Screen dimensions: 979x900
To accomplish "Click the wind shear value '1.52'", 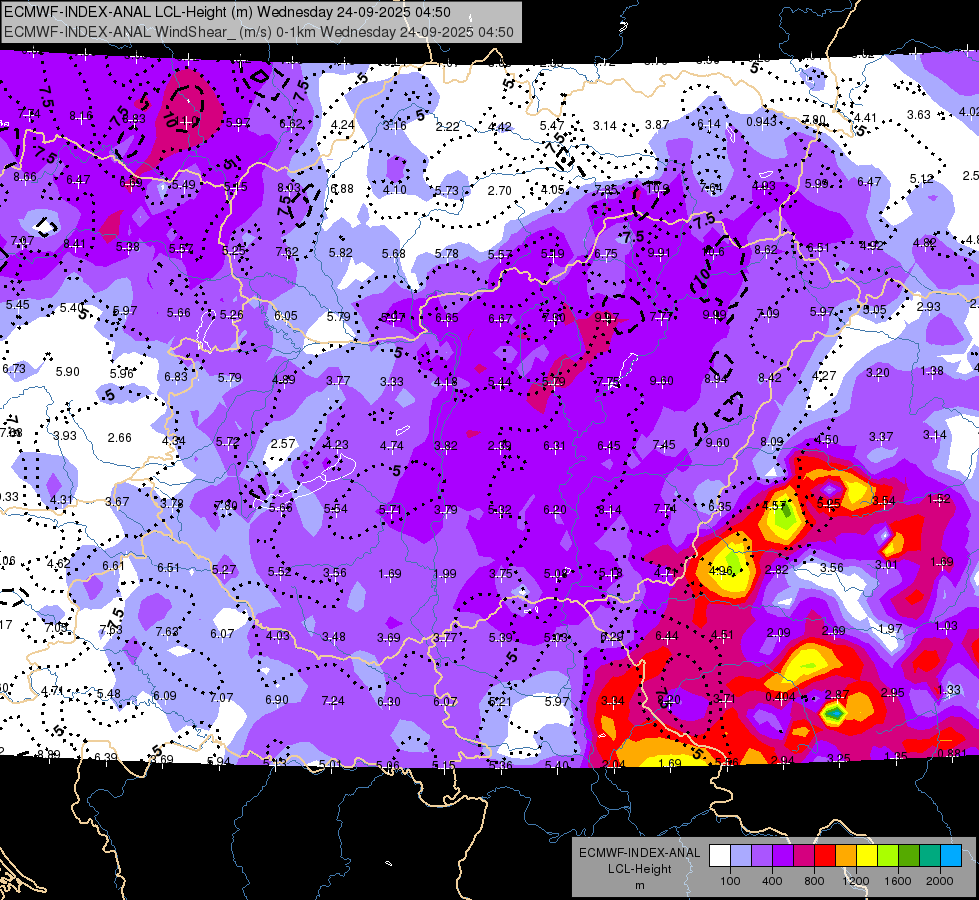I will coord(939,498).
